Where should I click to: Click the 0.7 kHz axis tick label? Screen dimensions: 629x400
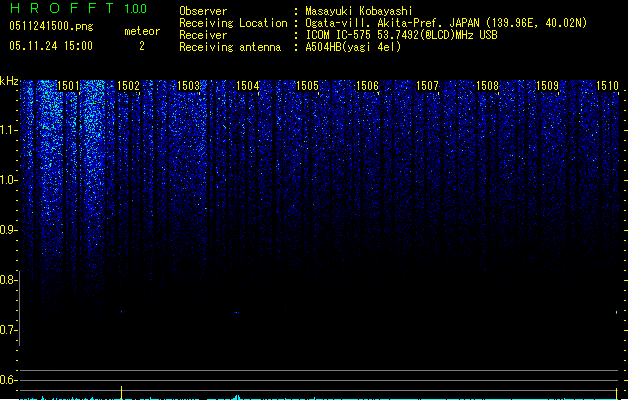click(x=8, y=330)
